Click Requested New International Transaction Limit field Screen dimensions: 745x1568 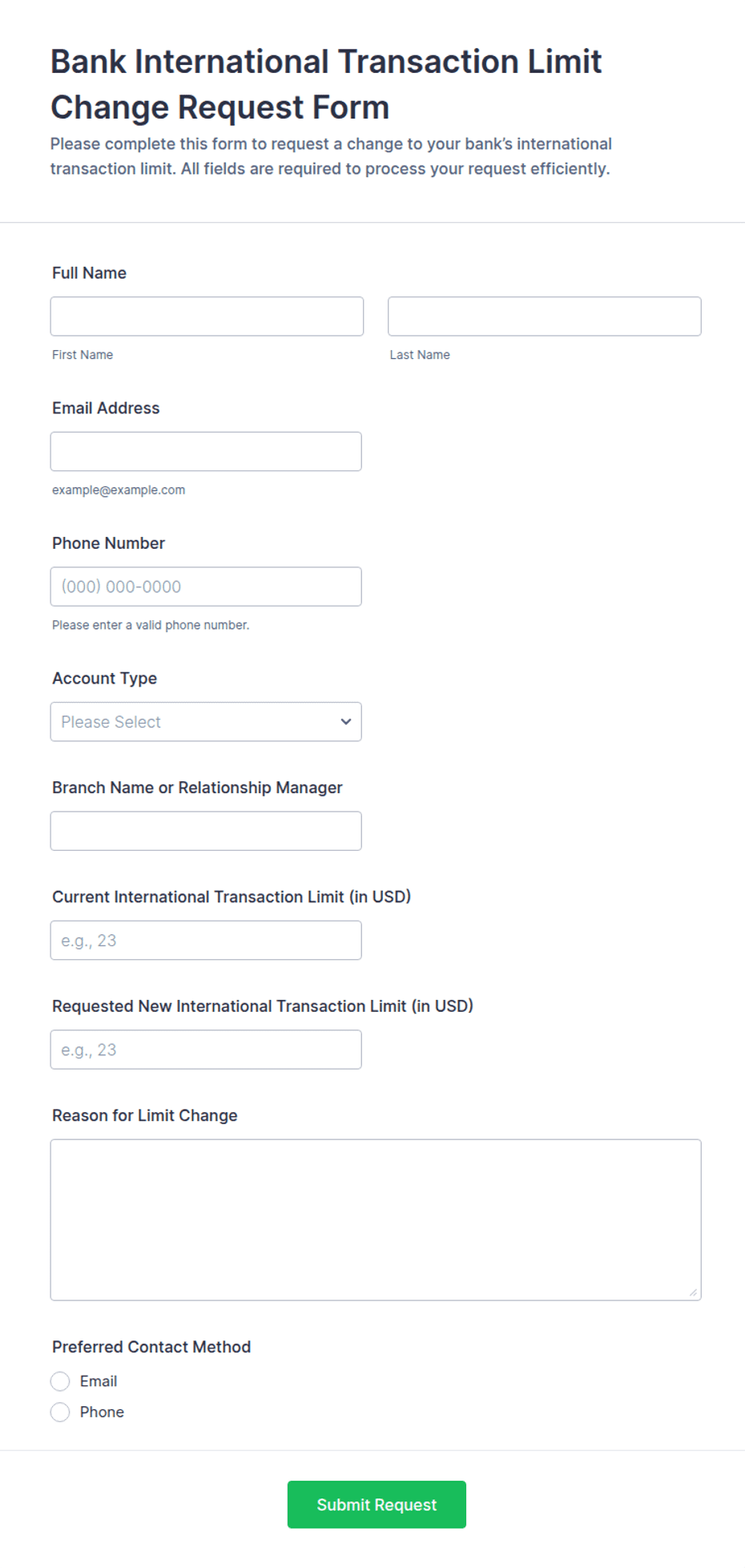[206, 1050]
